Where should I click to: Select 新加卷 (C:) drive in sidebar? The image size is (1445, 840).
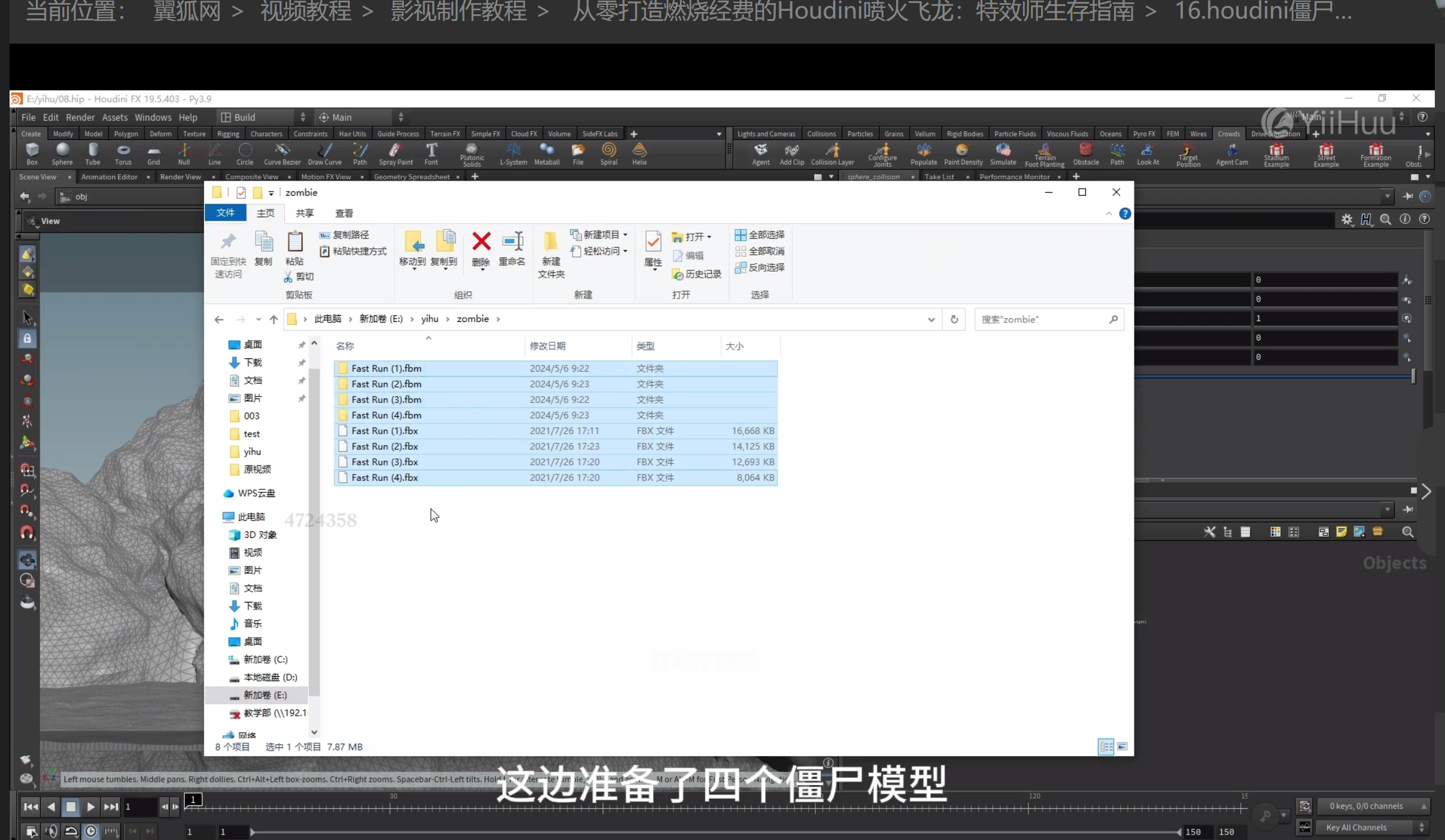click(x=259, y=659)
